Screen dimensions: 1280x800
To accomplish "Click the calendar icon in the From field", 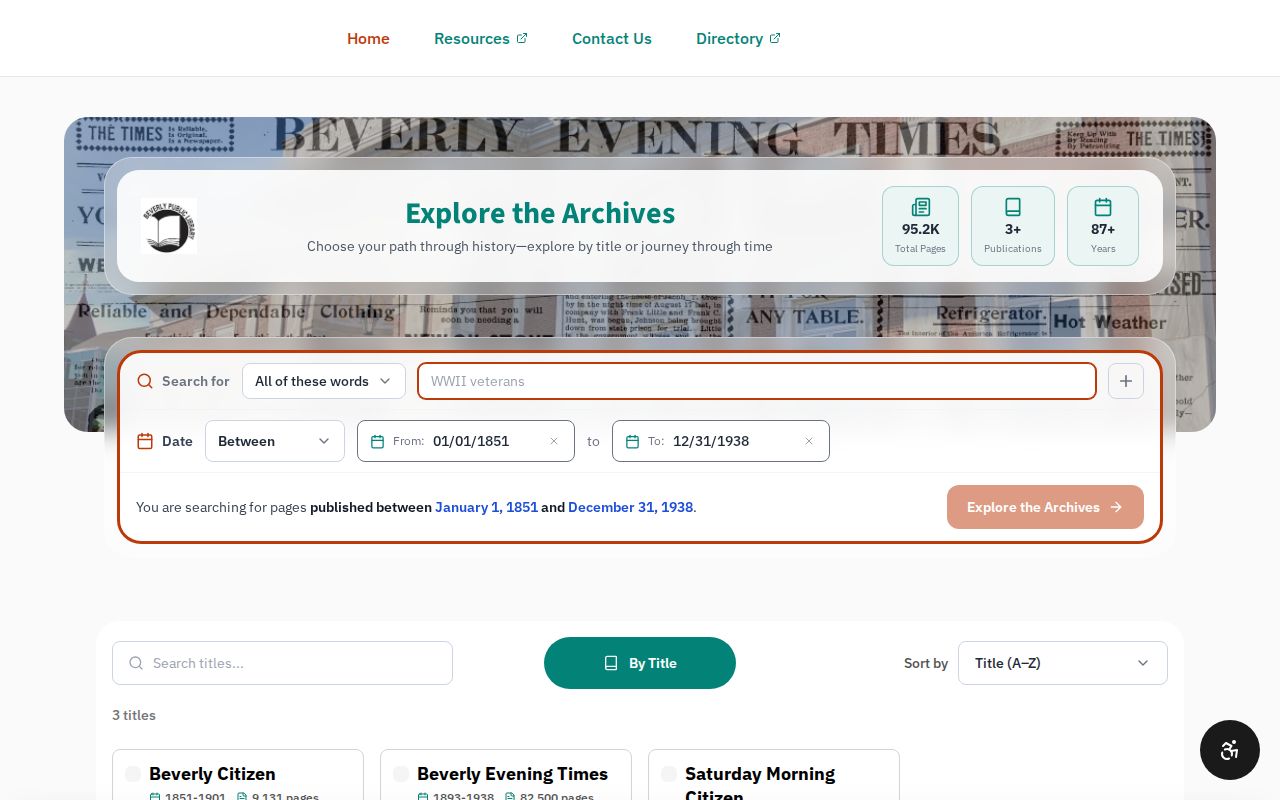I will [x=377, y=441].
